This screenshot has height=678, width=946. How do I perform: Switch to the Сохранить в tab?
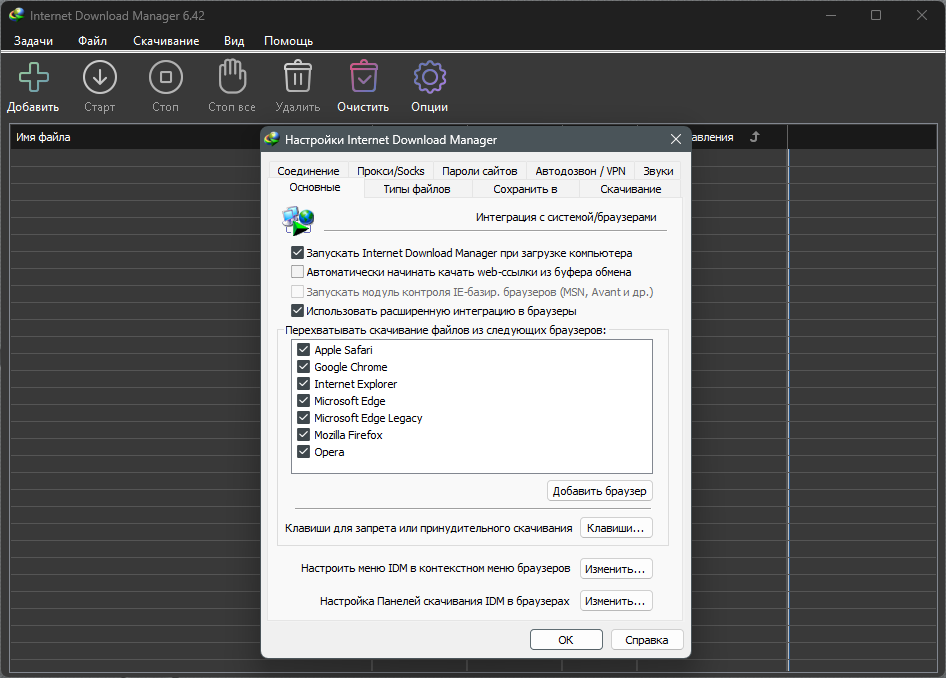click(525, 189)
